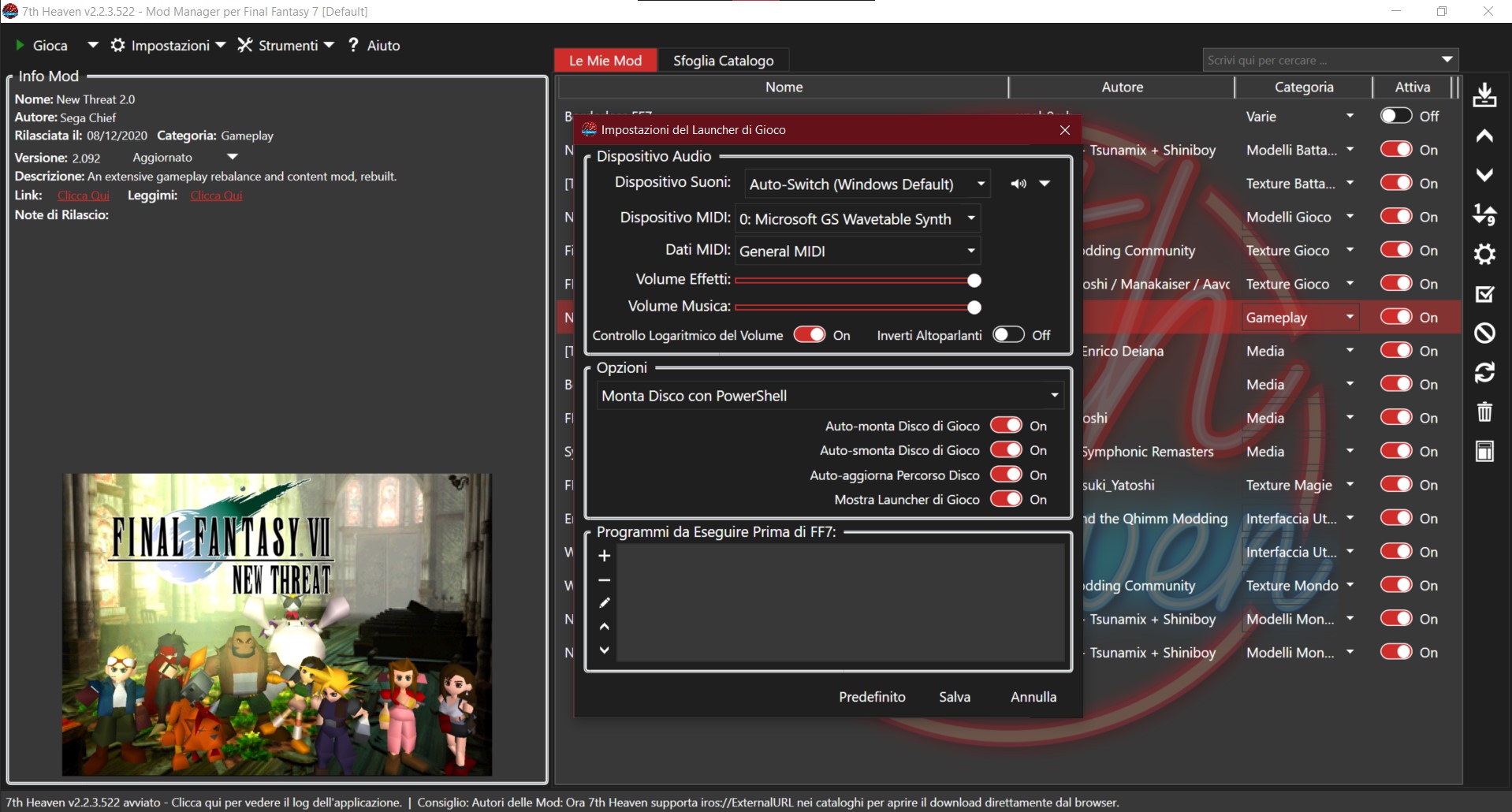Toggle Mostra Launcher di Gioco switch
1512x812 pixels.
[x=1006, y=499]
